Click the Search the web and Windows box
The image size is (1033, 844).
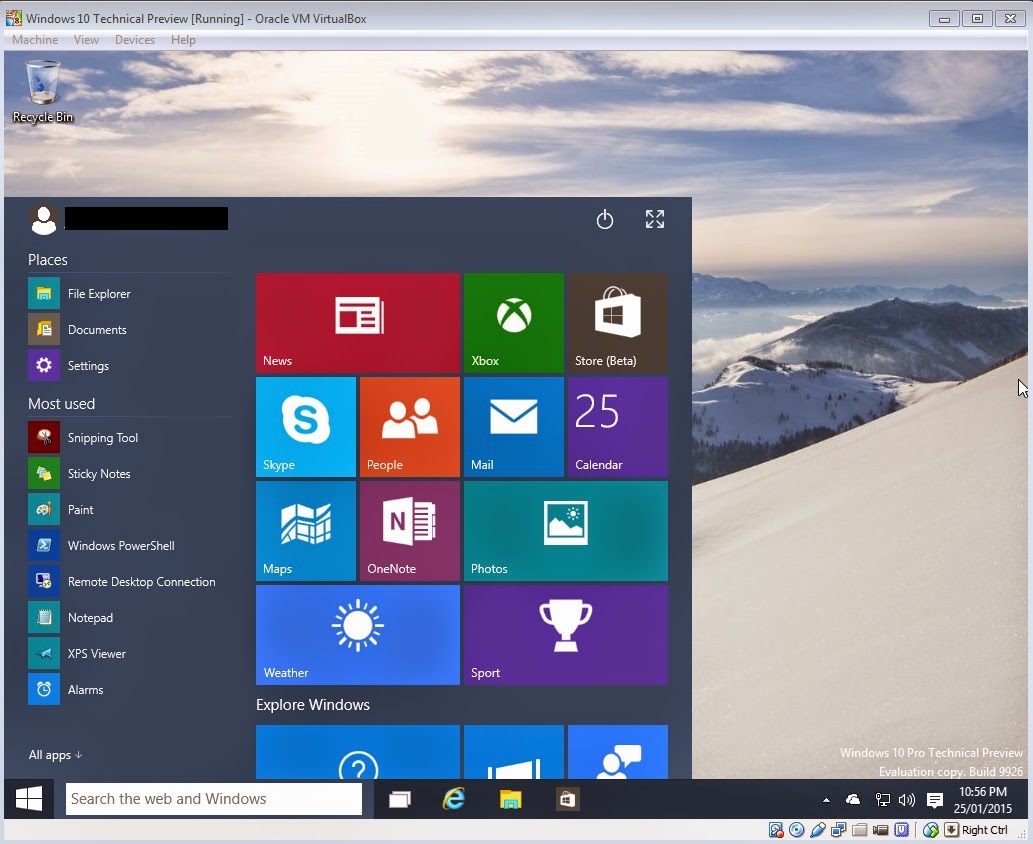click(214, 799)
